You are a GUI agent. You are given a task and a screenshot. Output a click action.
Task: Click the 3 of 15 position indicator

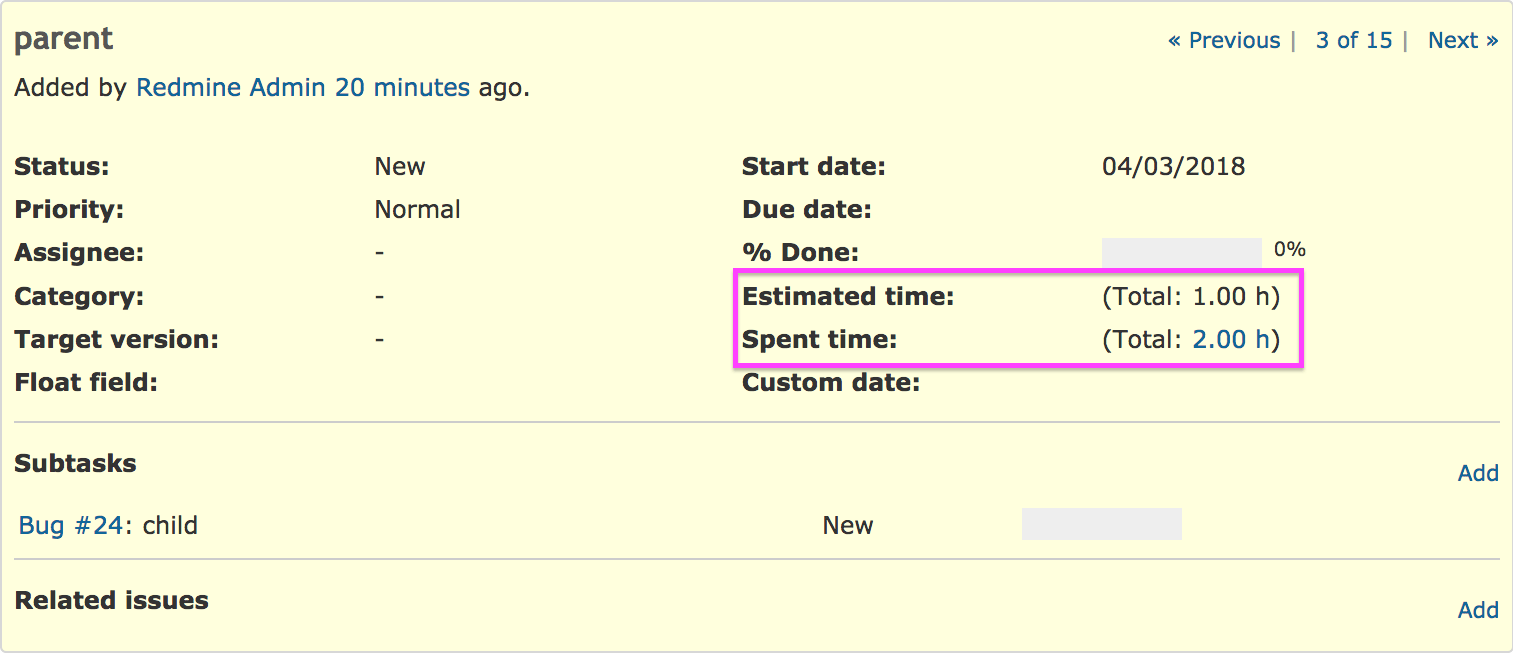(x=1354, y=40)
